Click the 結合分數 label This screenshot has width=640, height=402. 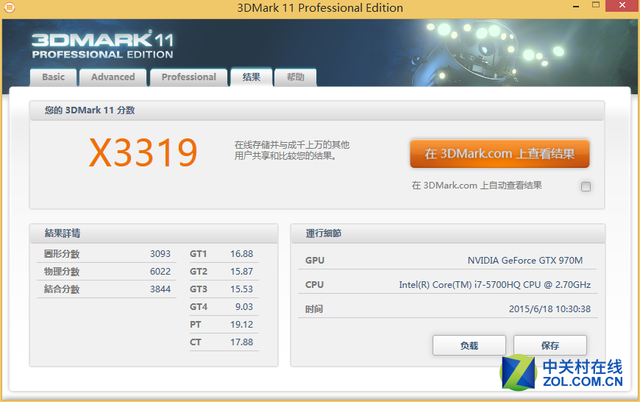62,289
